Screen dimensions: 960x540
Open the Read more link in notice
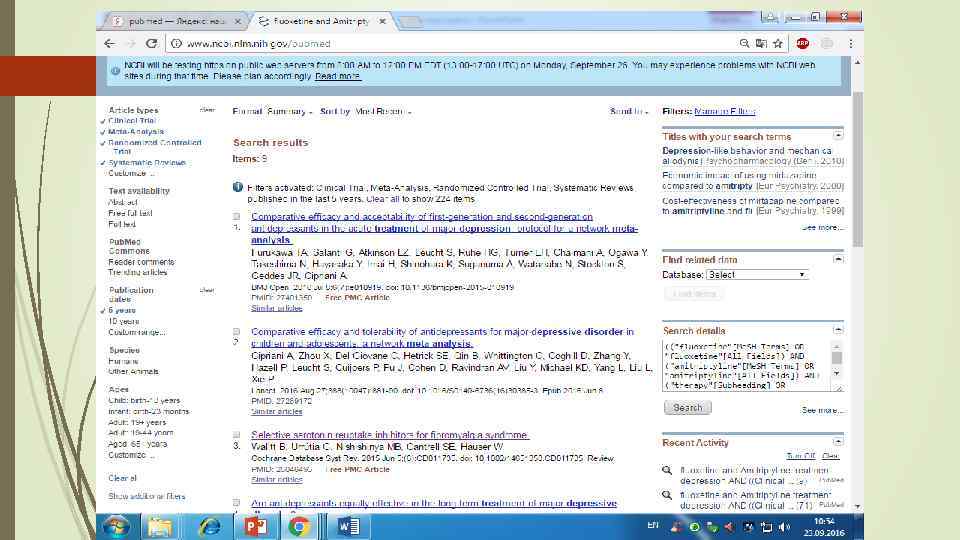coord(337,76)
